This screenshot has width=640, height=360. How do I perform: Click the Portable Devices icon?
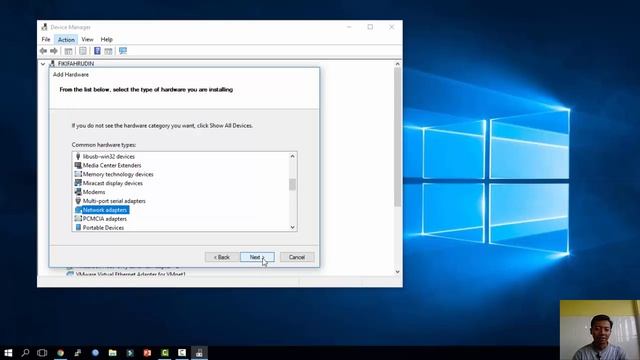tap(78, 227)
